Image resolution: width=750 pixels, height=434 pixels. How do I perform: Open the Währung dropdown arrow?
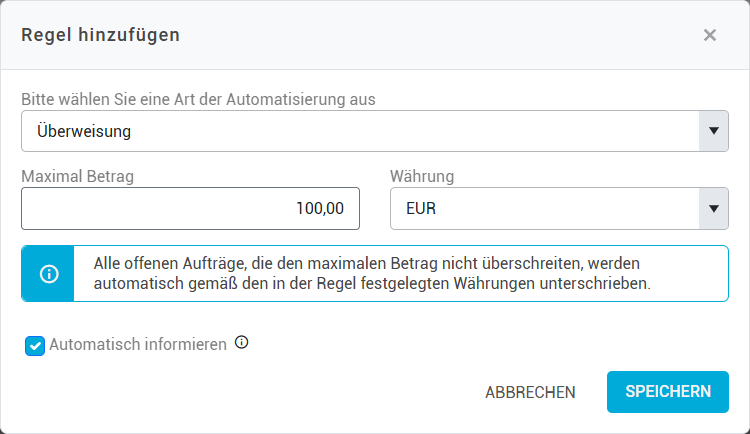click(713, 209)
